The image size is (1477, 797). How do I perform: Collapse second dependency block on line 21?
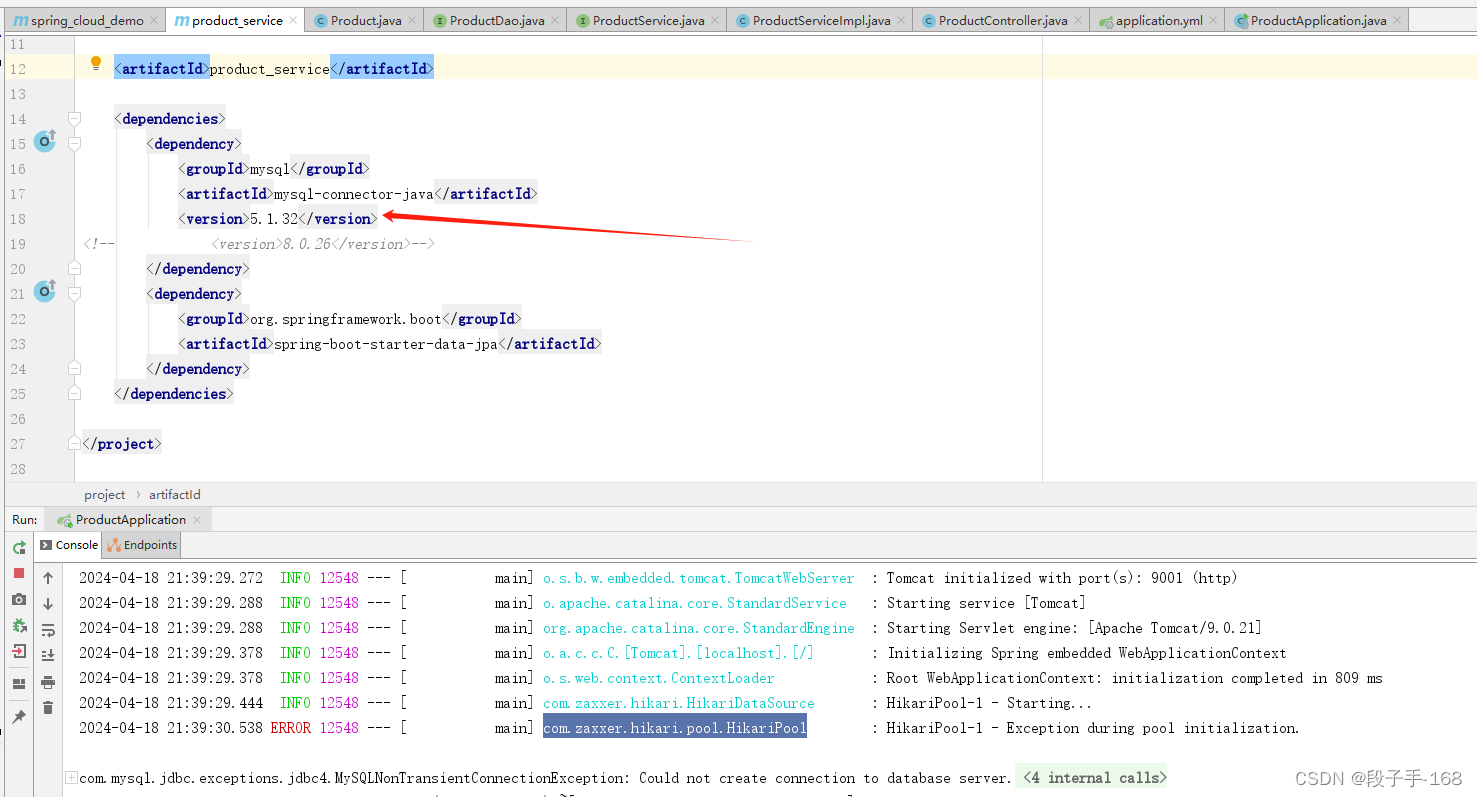[74, 293]
